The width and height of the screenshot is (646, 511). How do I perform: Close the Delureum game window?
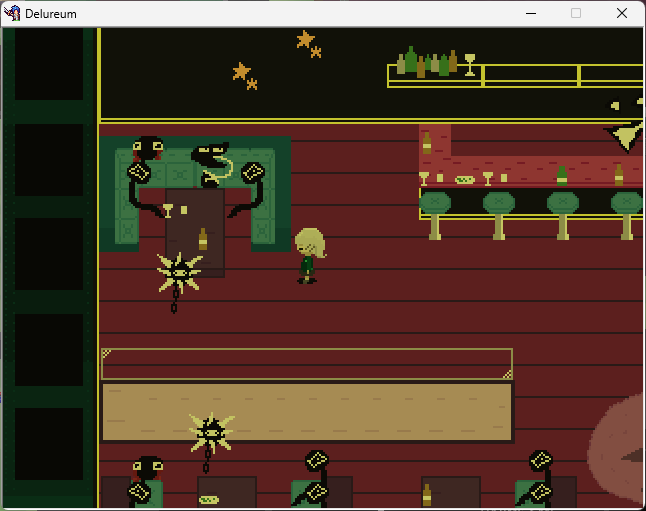click(622, 14)
